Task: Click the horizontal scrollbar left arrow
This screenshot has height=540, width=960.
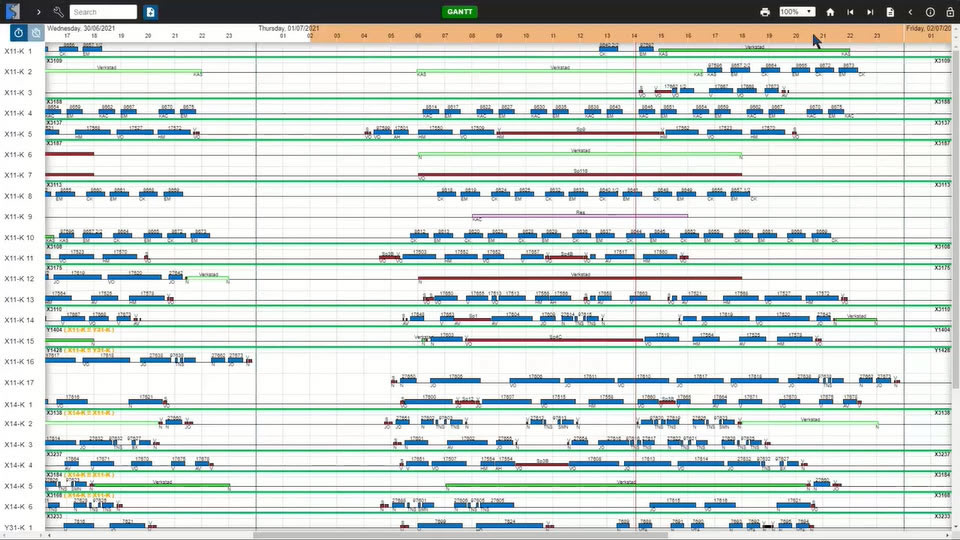Action: (x=50, y=536)
